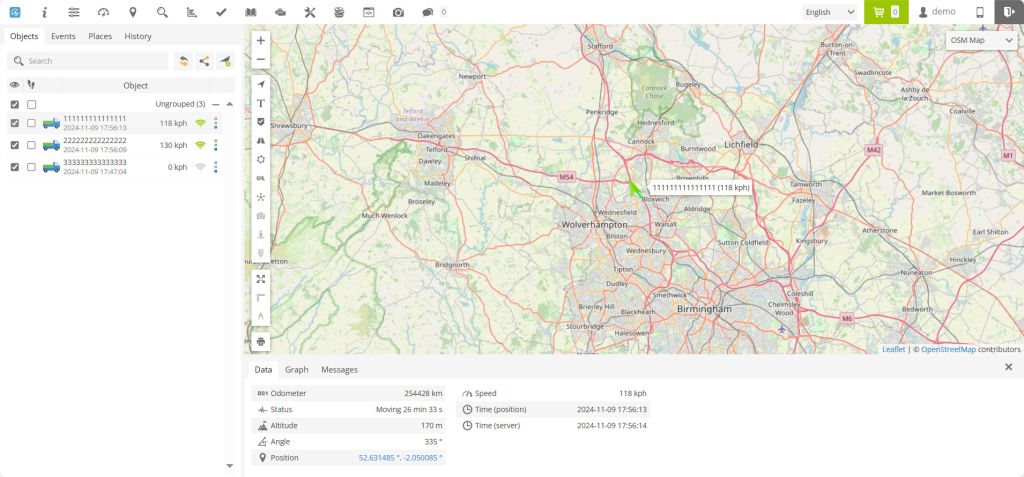Click the green shopping cart icon

(x=885, y=12)
